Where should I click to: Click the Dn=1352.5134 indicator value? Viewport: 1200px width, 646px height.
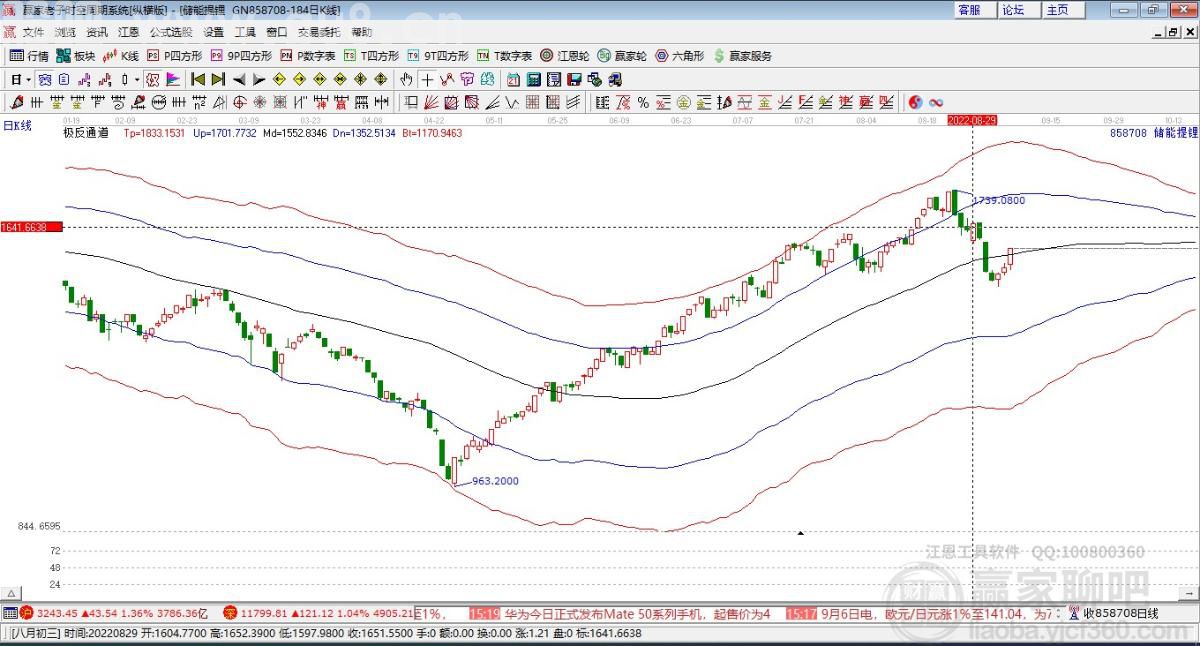(x=364, y=132)
